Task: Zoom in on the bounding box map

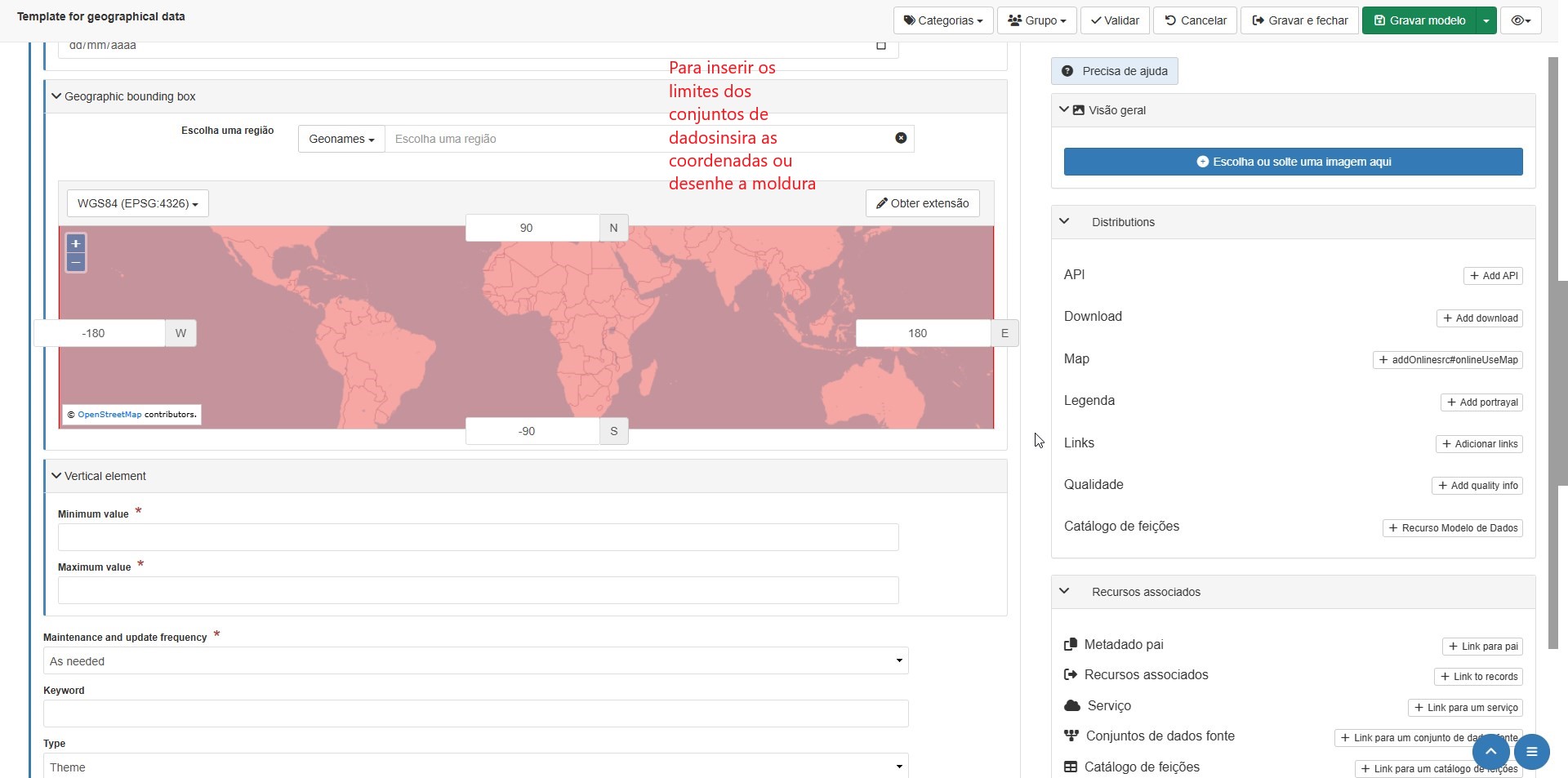Action: (76, 243)
